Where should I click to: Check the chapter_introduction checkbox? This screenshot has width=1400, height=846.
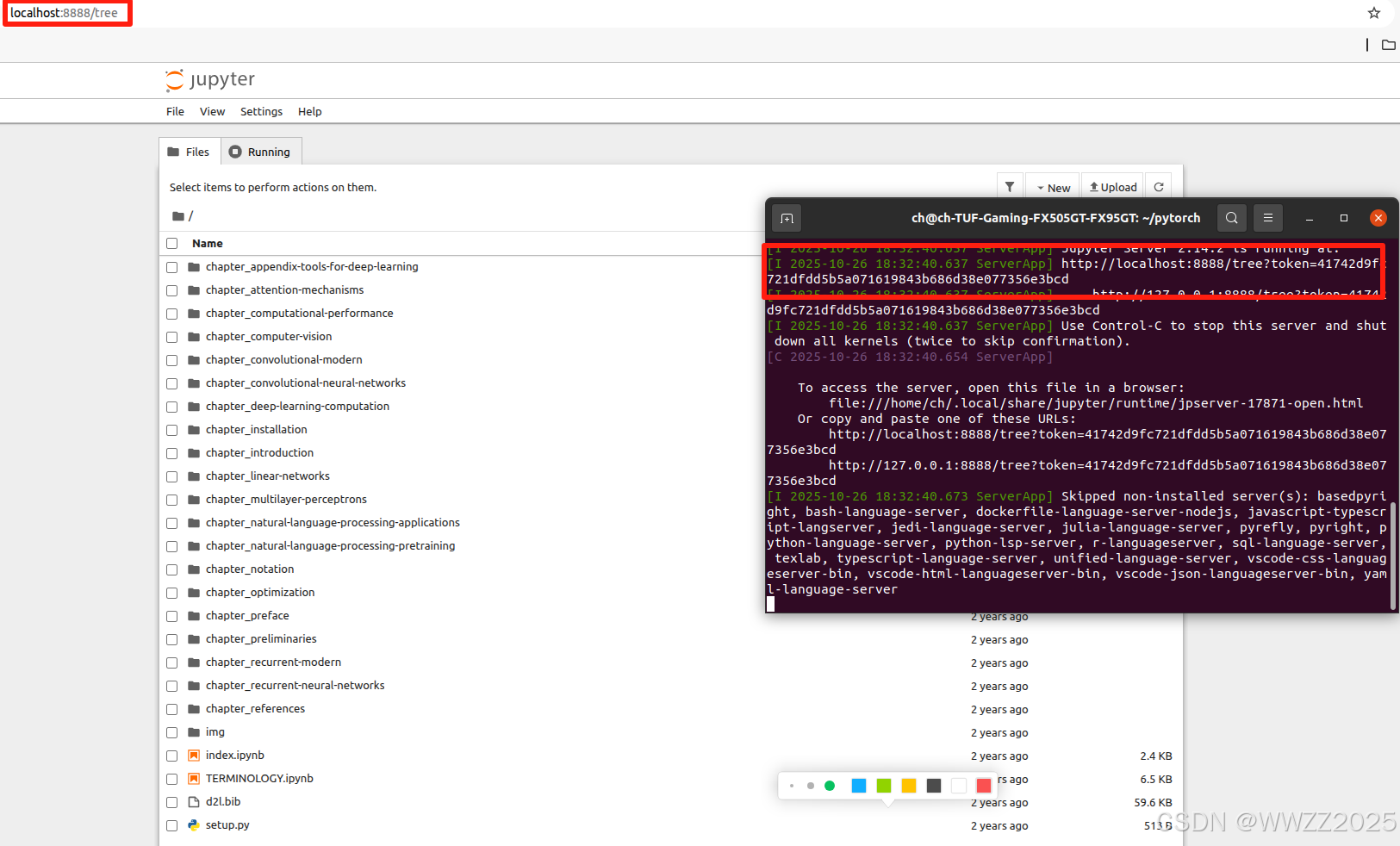click(x=171, y=453)
